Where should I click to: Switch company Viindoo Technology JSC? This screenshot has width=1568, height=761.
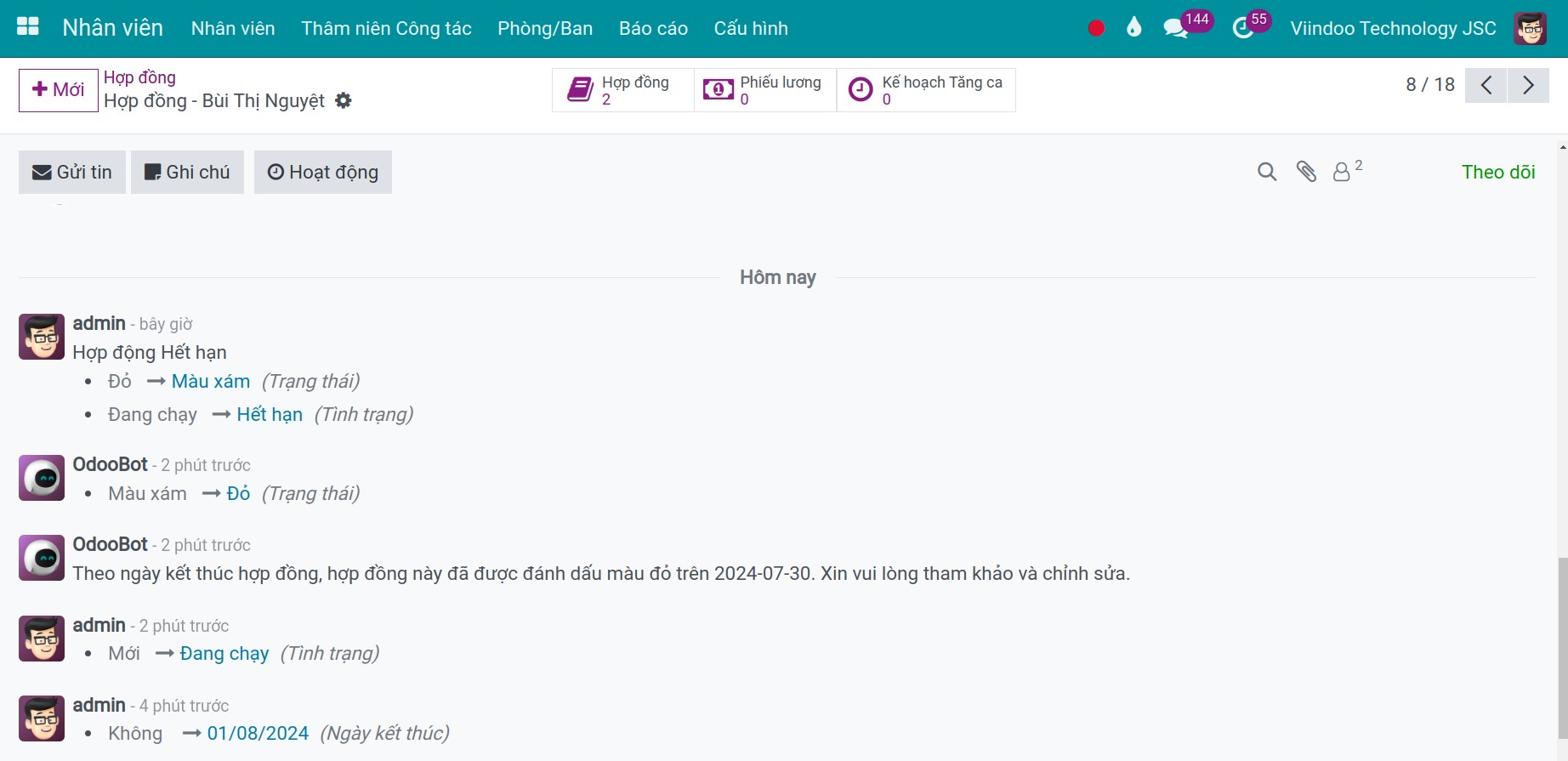[x=1393, y=28]
